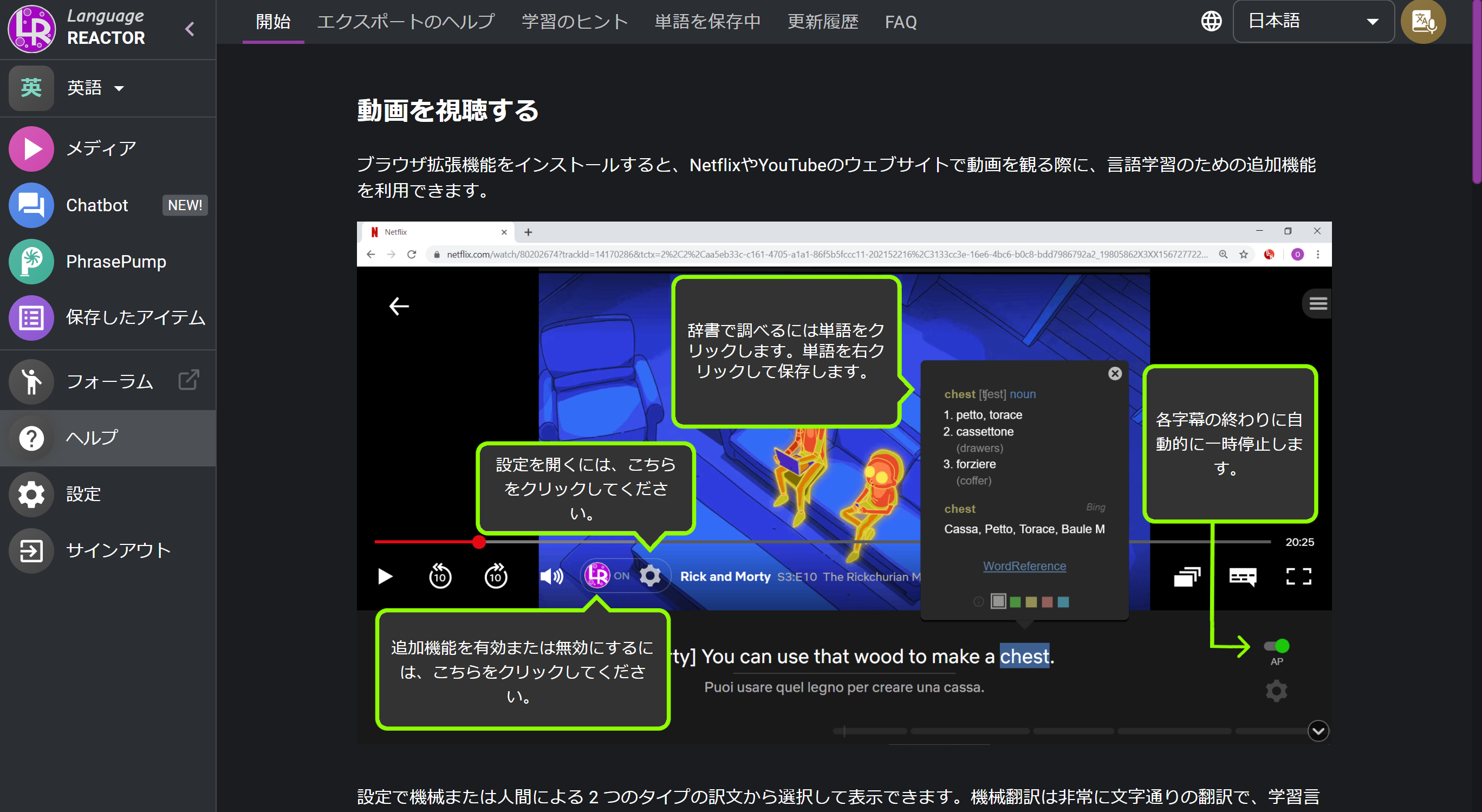Open 設定 from the sidebar

tap(108, 494)
